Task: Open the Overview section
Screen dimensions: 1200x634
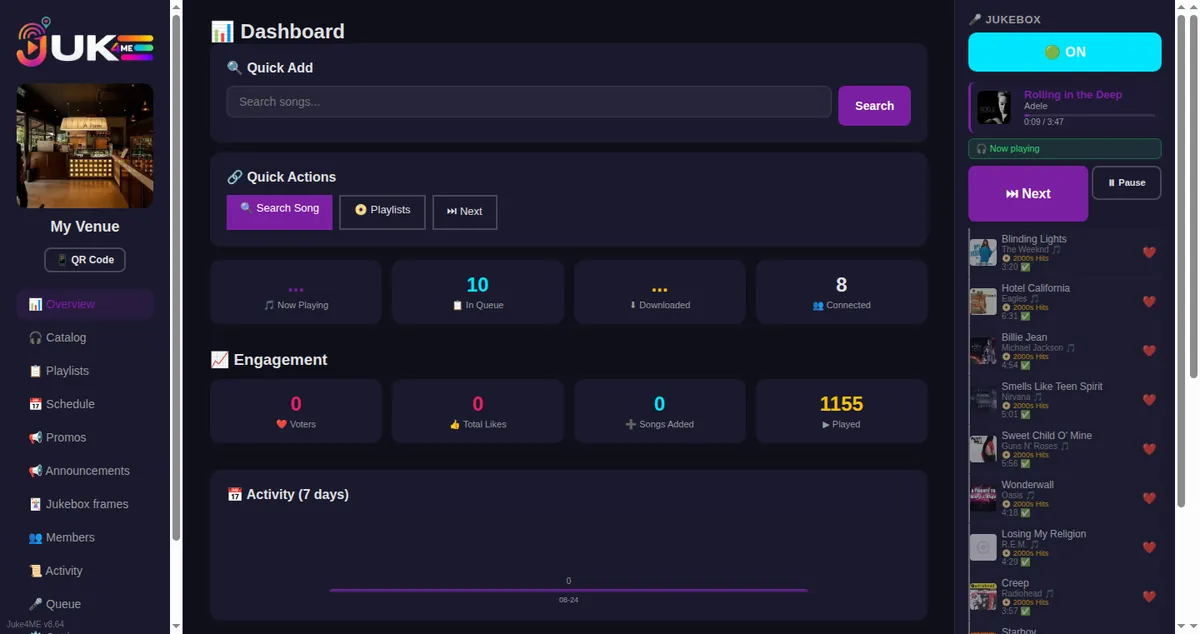Action: 85,304
